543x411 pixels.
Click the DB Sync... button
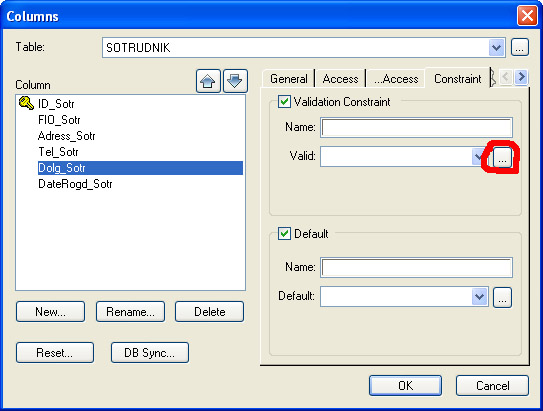(150, 352)
